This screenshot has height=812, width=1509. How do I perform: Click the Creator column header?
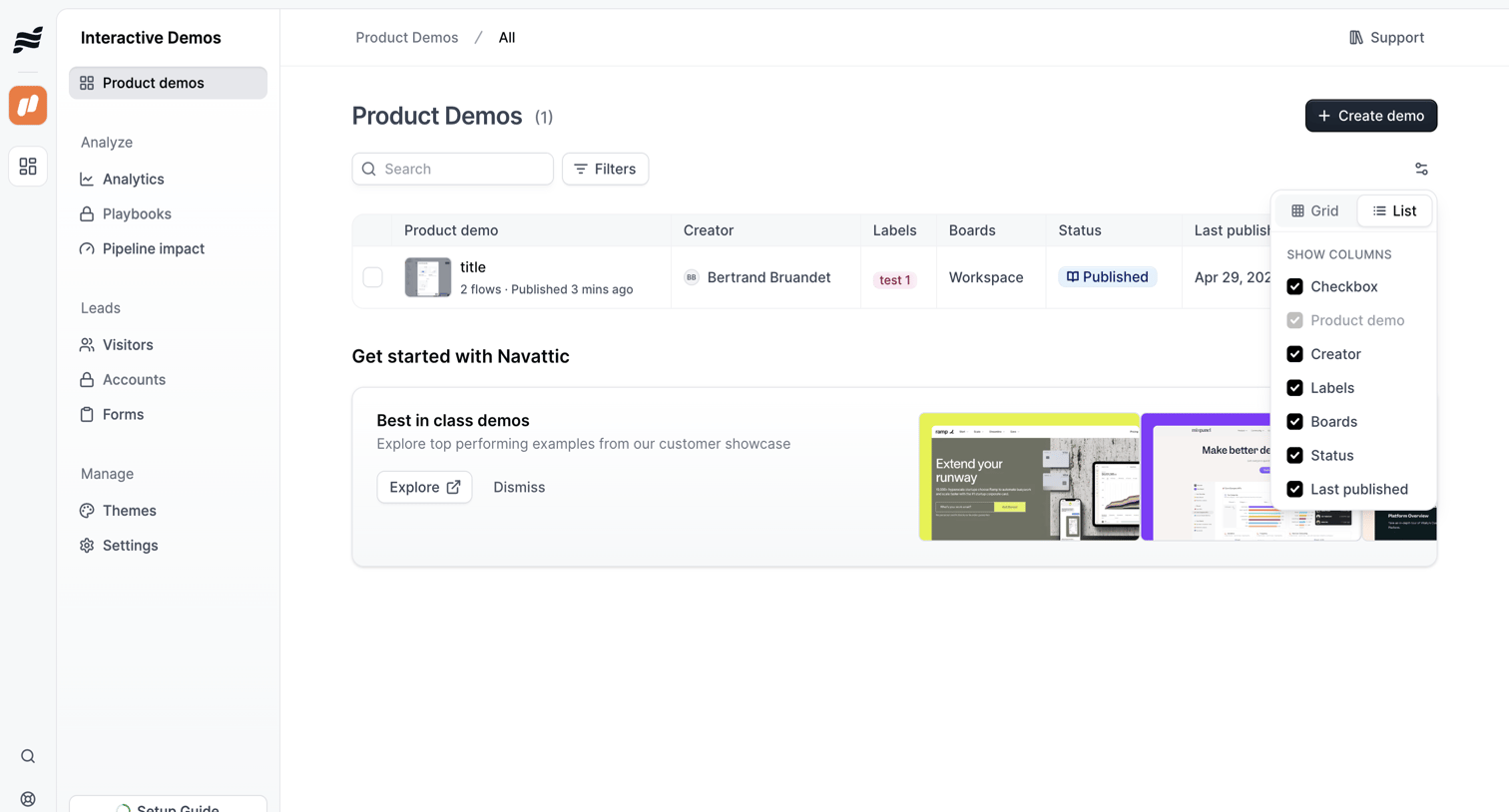click(709, 230)
